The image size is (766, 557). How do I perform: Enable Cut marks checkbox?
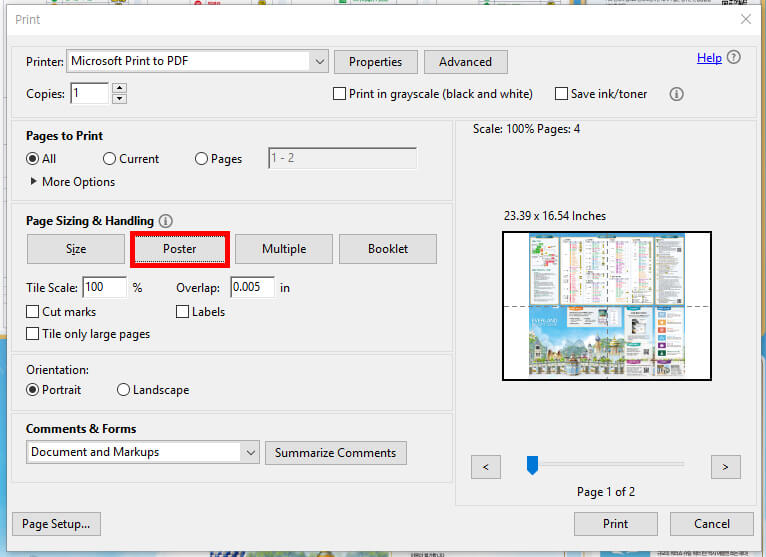[x=32, y=312]
